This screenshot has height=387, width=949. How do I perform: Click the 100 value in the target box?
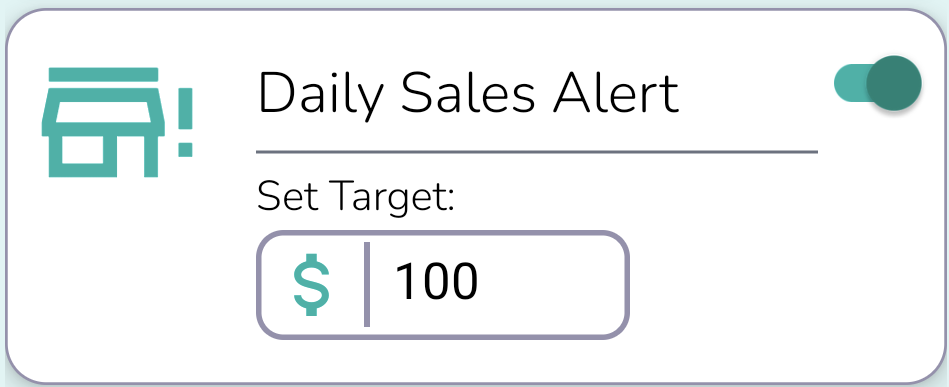(436, 282)
